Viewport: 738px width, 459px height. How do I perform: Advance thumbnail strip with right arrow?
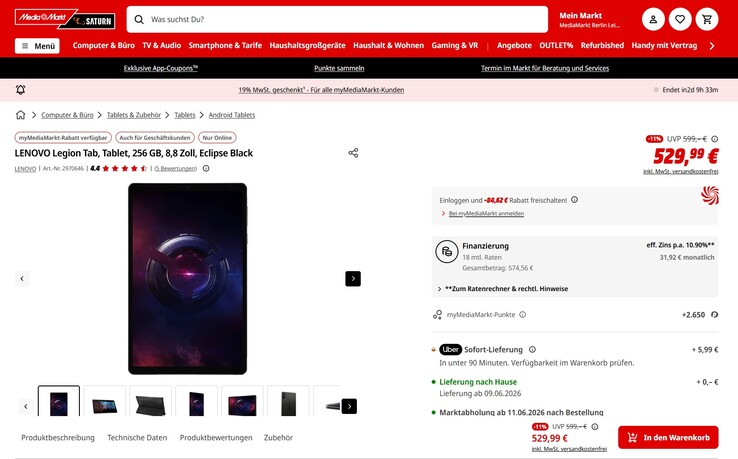[x=349, y=406]
